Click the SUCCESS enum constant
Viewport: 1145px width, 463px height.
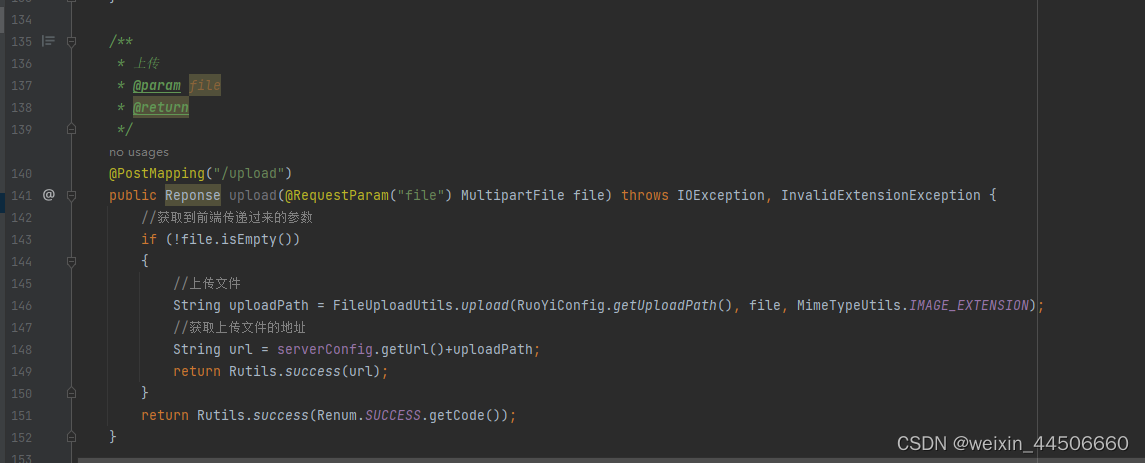393,416
